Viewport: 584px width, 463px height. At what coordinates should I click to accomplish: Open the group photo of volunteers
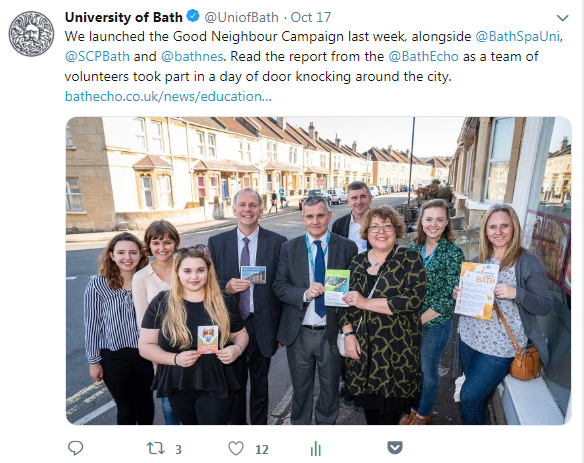[319, 271]
